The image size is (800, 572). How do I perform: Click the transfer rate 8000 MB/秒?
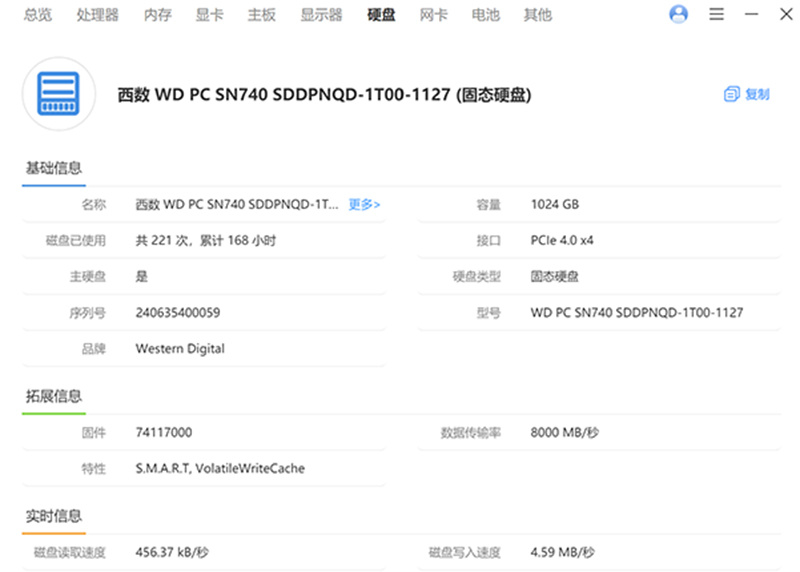pos(564,433)
